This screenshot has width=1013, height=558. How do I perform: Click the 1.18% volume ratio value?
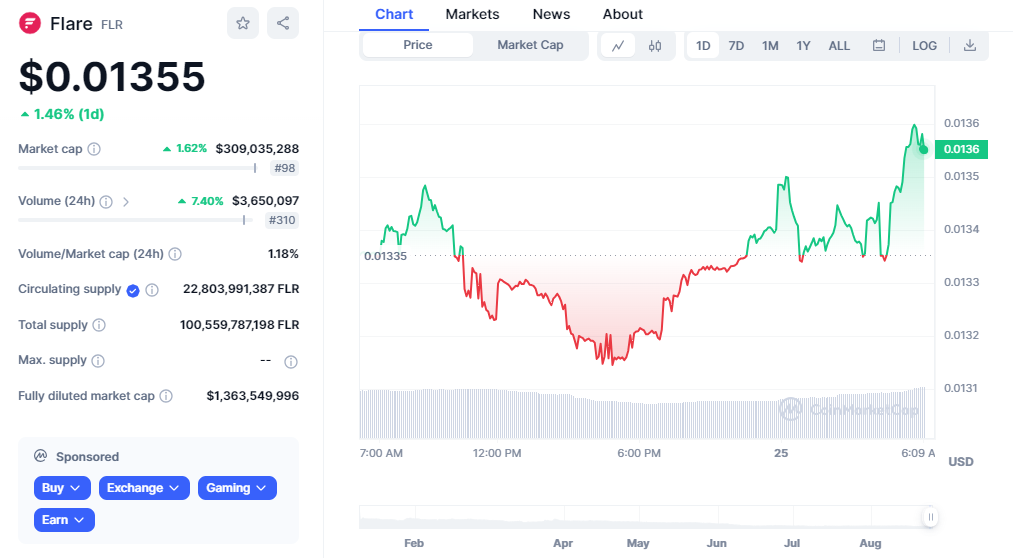284,254
